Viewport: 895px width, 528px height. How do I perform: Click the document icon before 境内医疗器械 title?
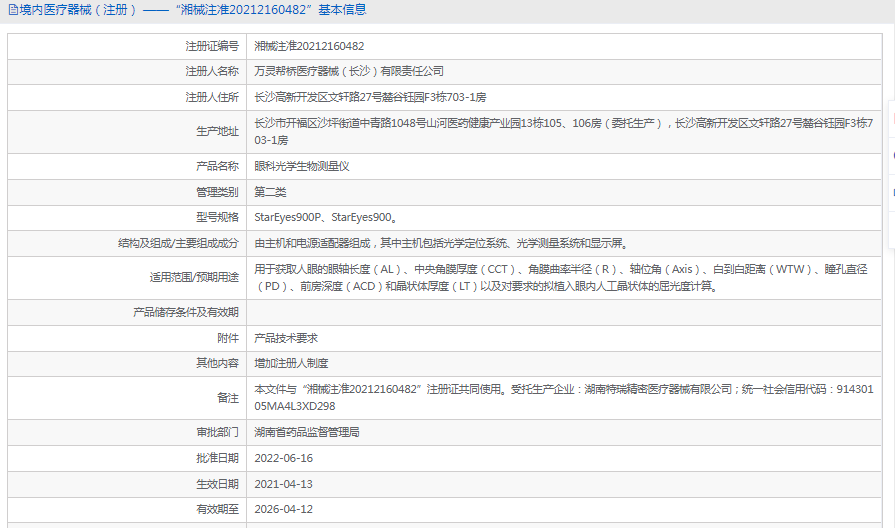point(11,11)
